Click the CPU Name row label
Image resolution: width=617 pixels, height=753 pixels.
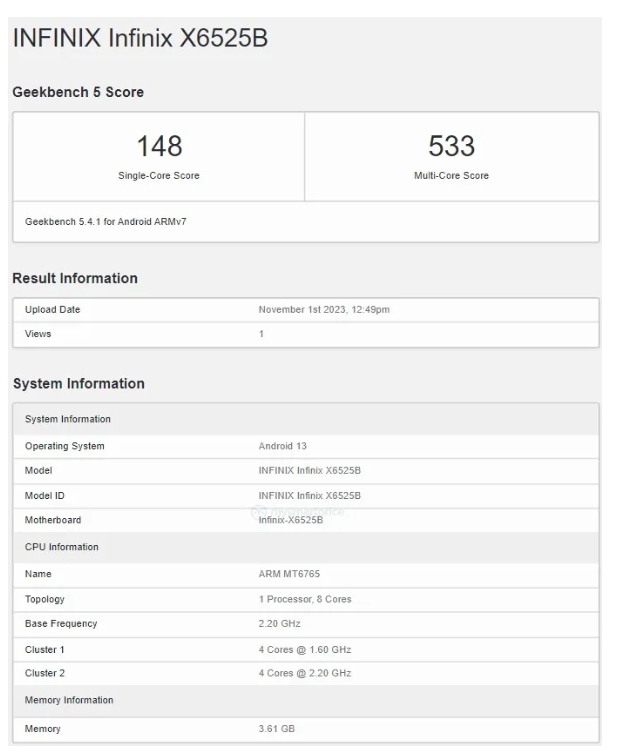coord(38,574)
